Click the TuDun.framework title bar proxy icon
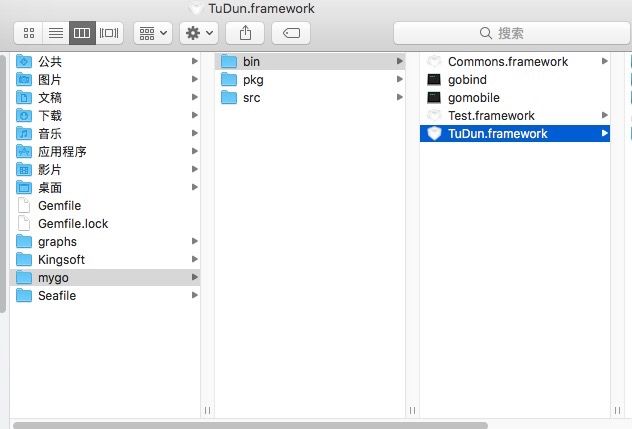 pos(195,8)
